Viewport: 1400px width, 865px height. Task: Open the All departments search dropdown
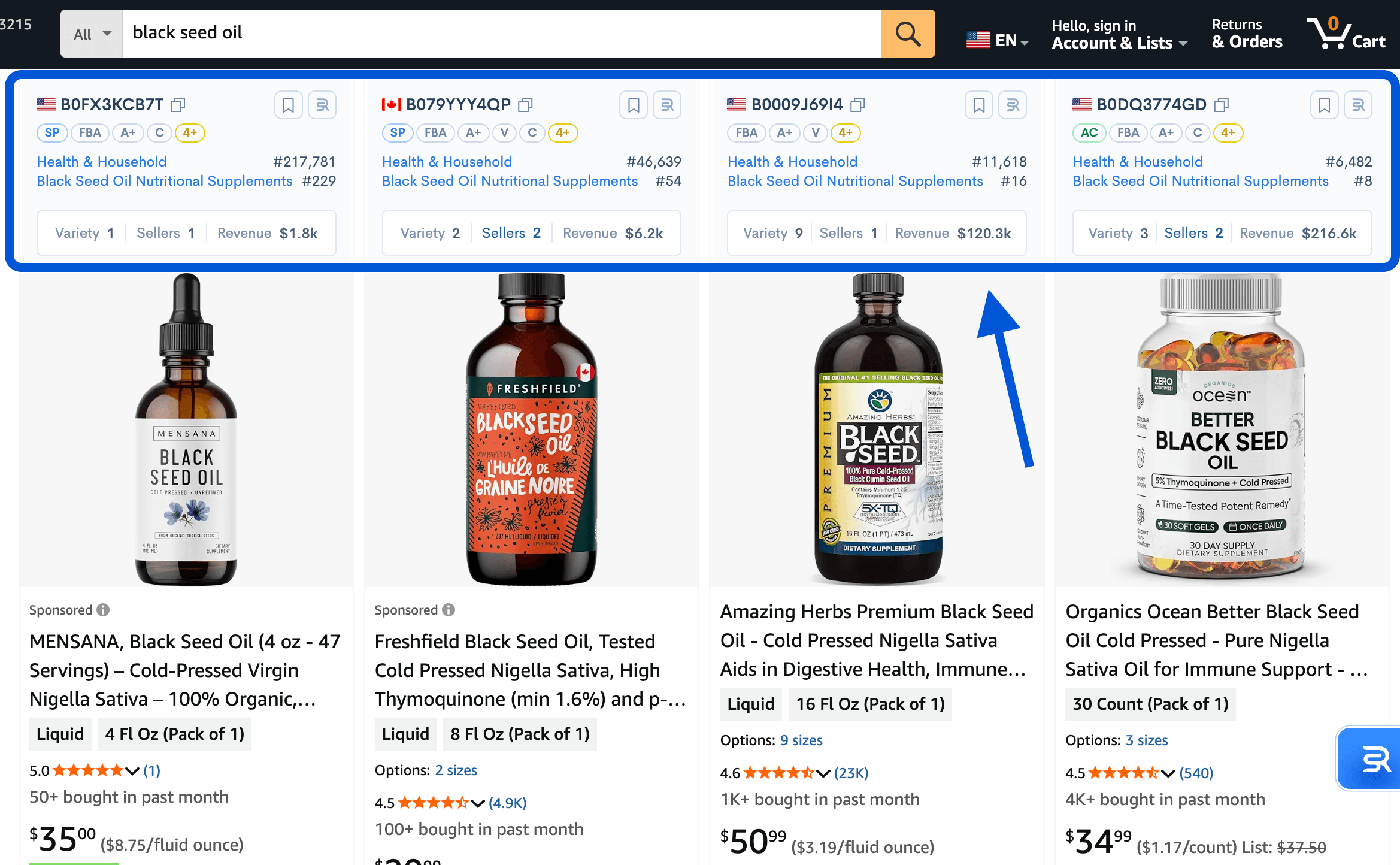pyautogui.click(x=92, y=34)
